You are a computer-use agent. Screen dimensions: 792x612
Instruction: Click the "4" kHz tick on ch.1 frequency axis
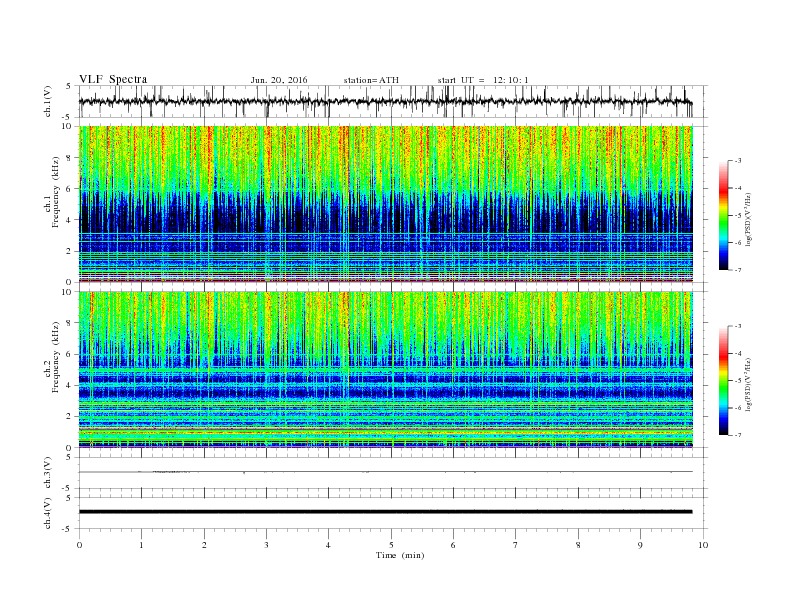(x=70, y=220)
